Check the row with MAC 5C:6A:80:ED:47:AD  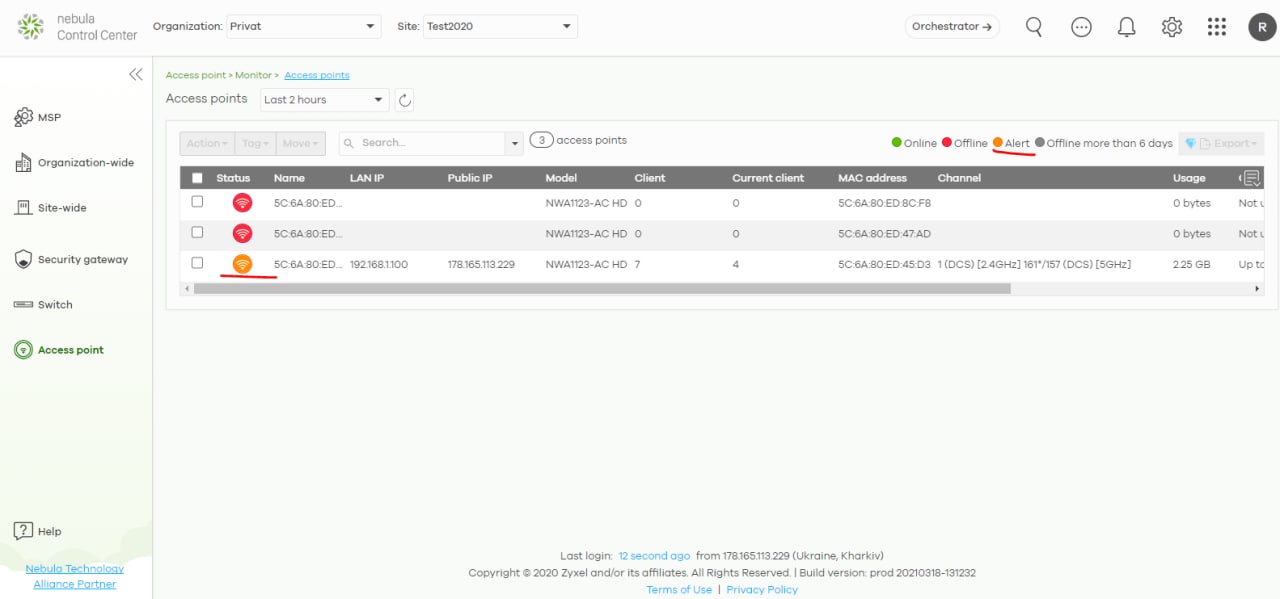click(197, 232)
